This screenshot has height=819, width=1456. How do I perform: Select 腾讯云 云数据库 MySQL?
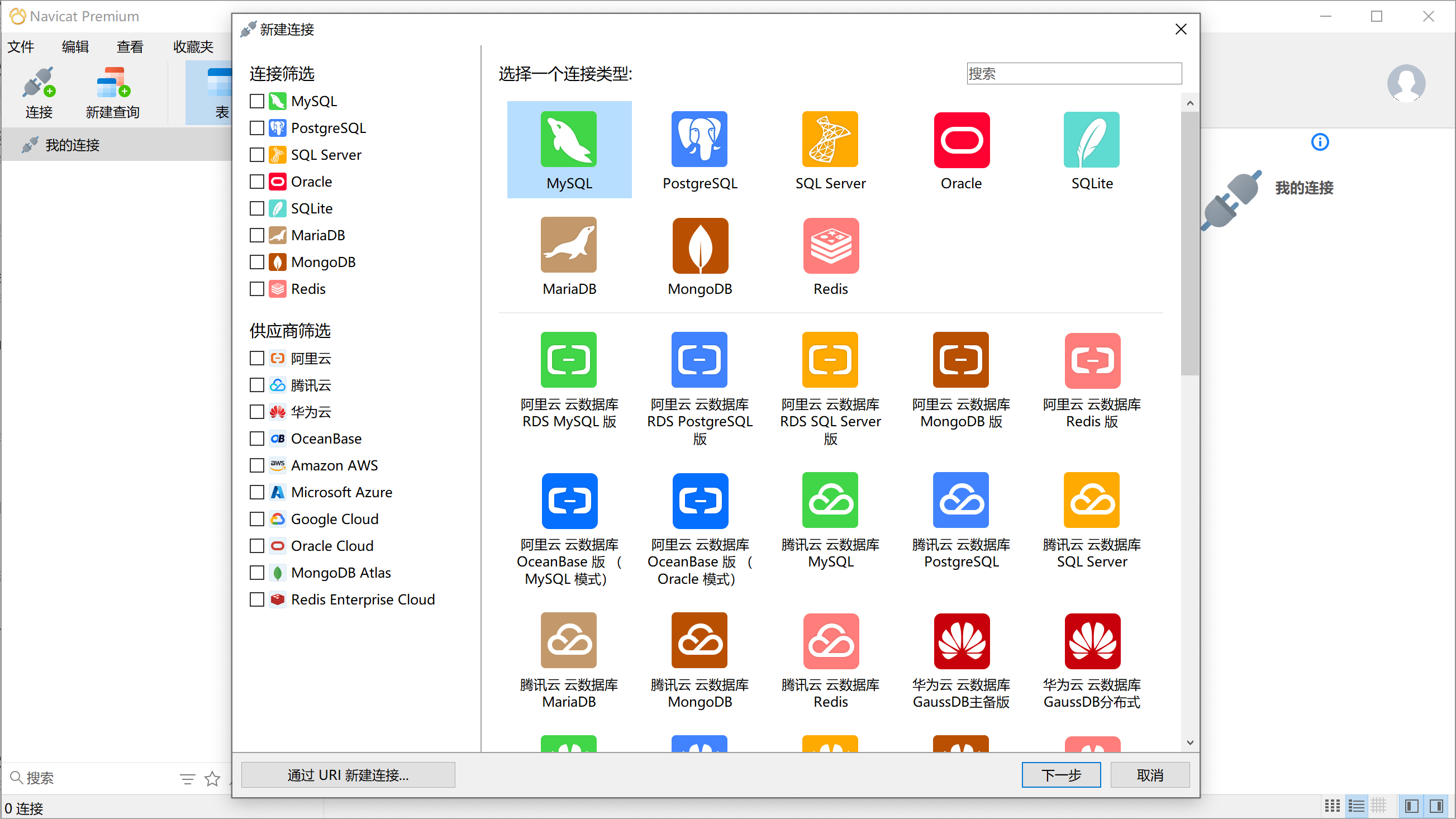[830, 499]
